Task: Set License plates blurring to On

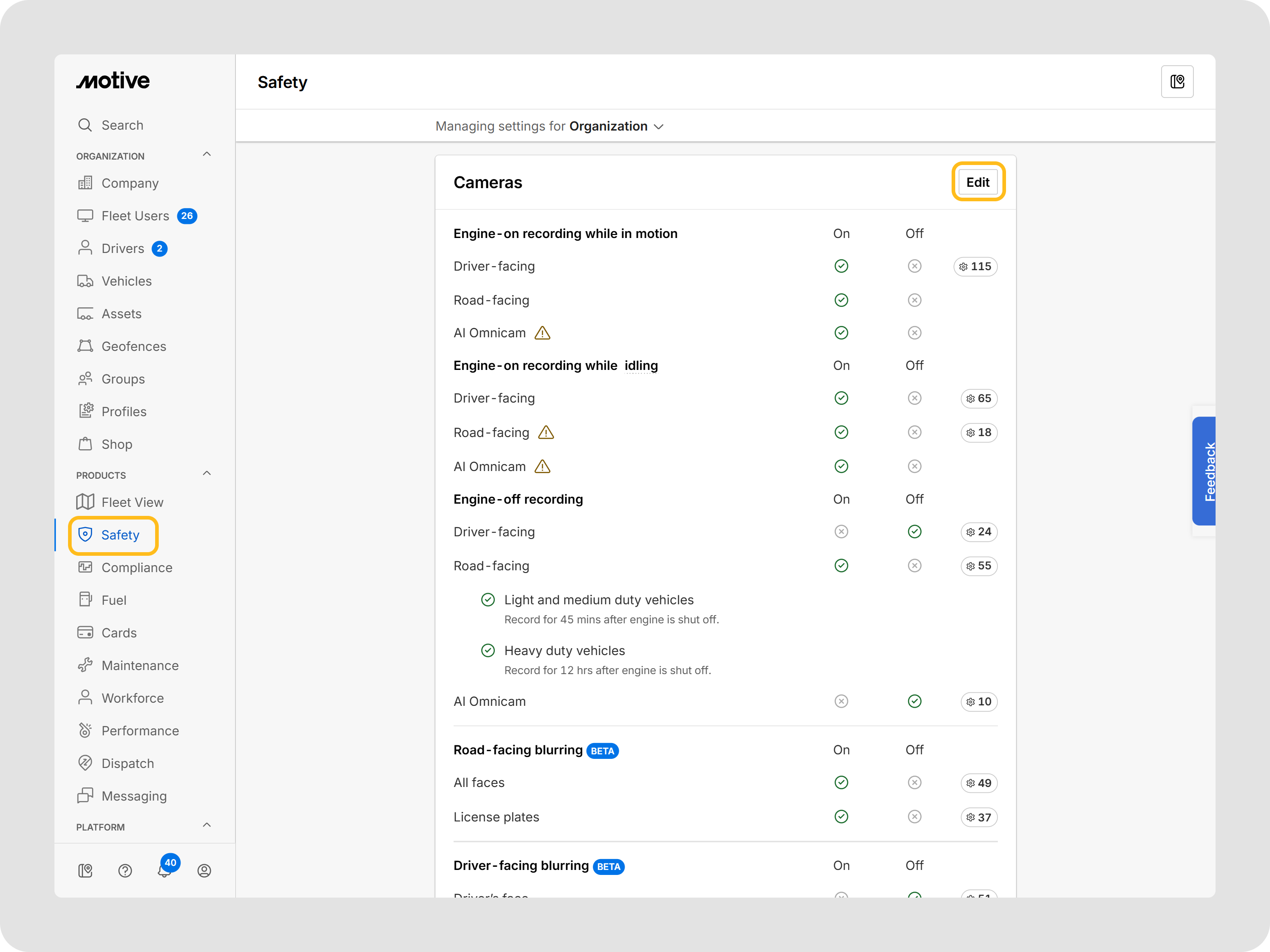Action: (x=841, y=817)
